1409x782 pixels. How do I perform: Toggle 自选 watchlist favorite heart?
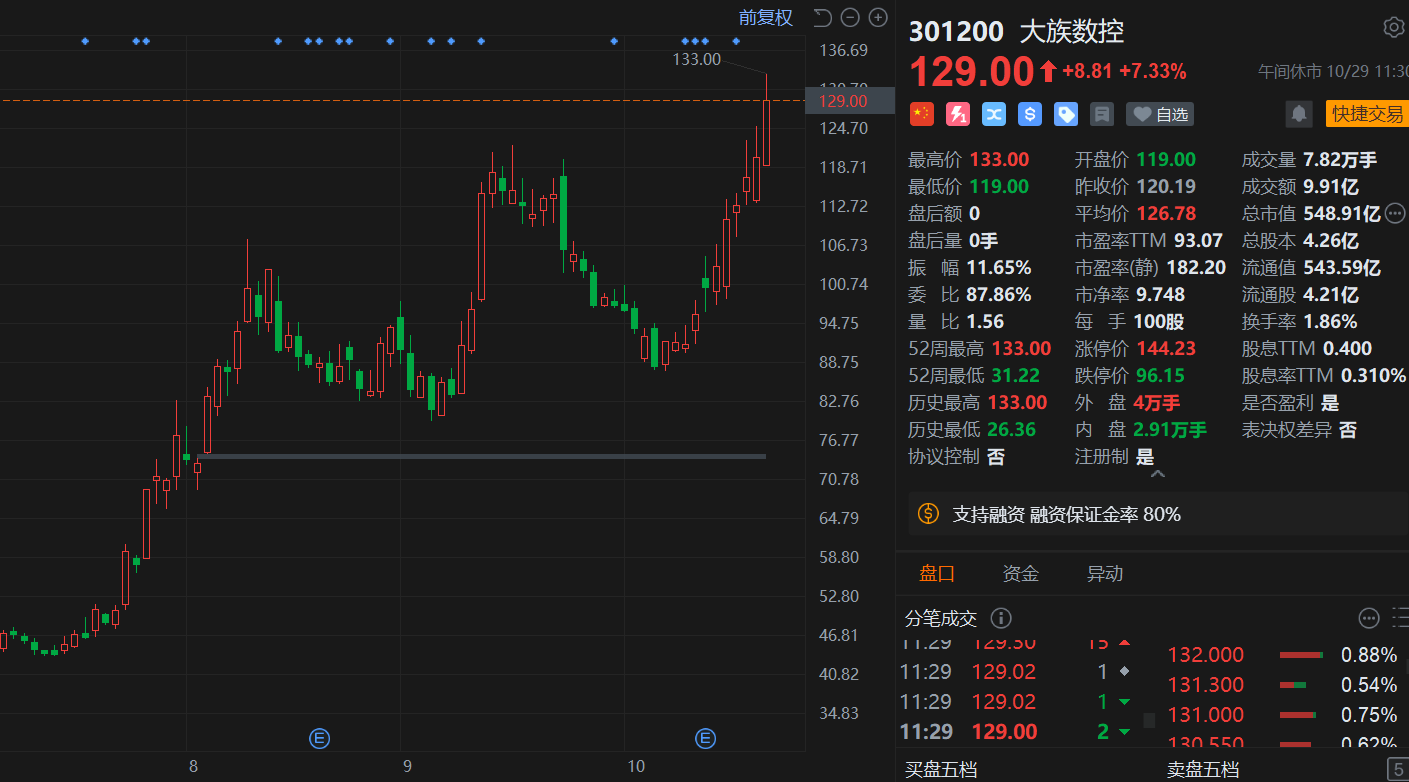[x=1160, y=114]
